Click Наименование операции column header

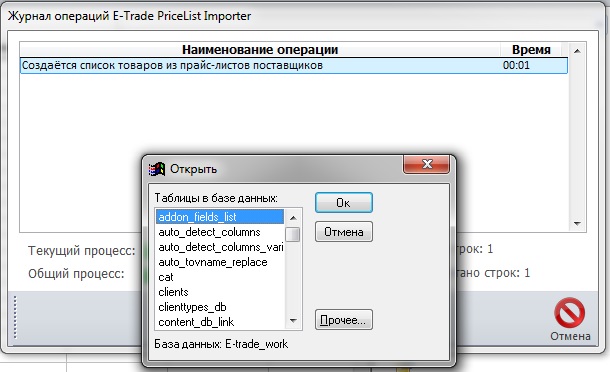coord(260,49)
